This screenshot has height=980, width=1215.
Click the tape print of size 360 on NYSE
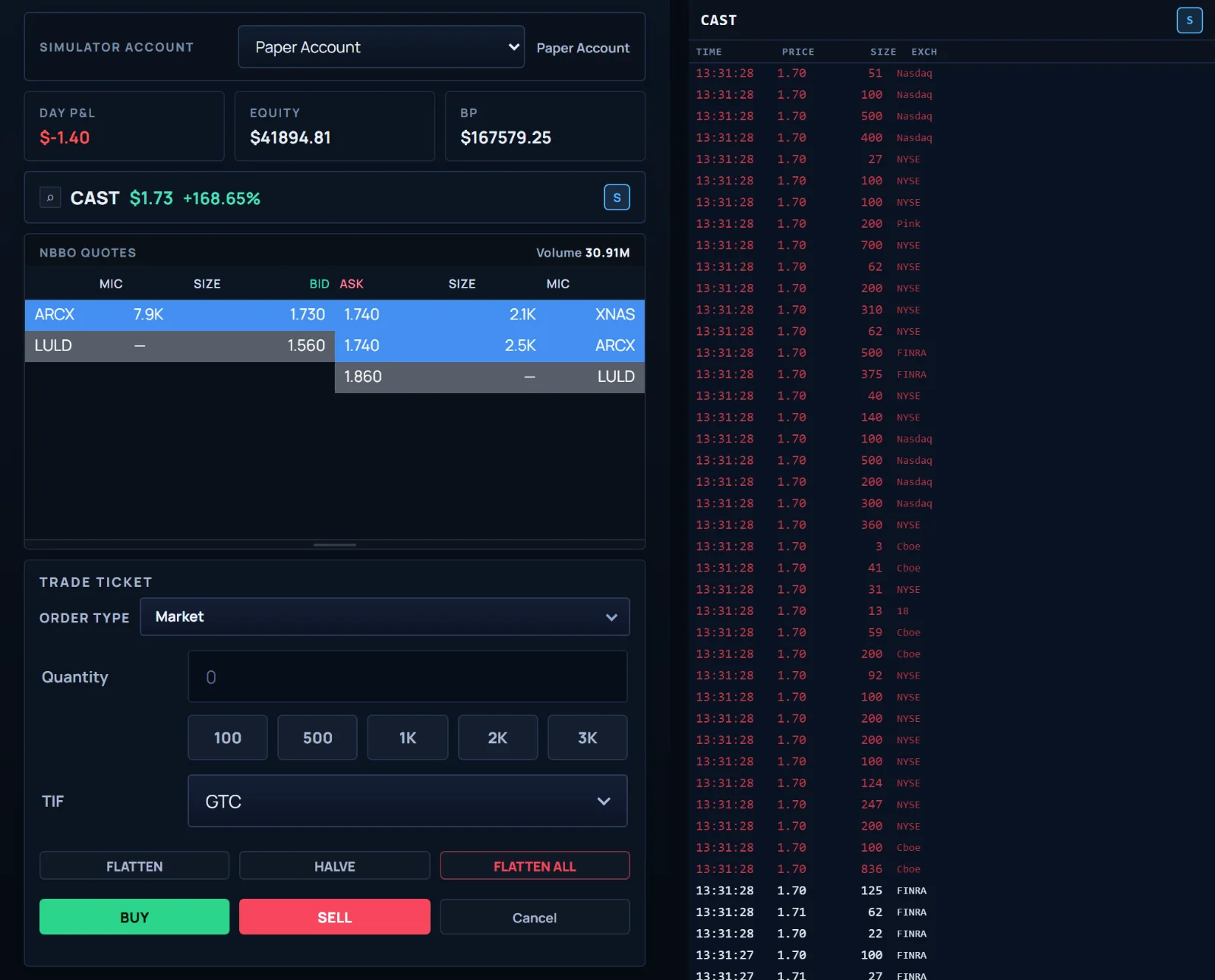(951, 525)
